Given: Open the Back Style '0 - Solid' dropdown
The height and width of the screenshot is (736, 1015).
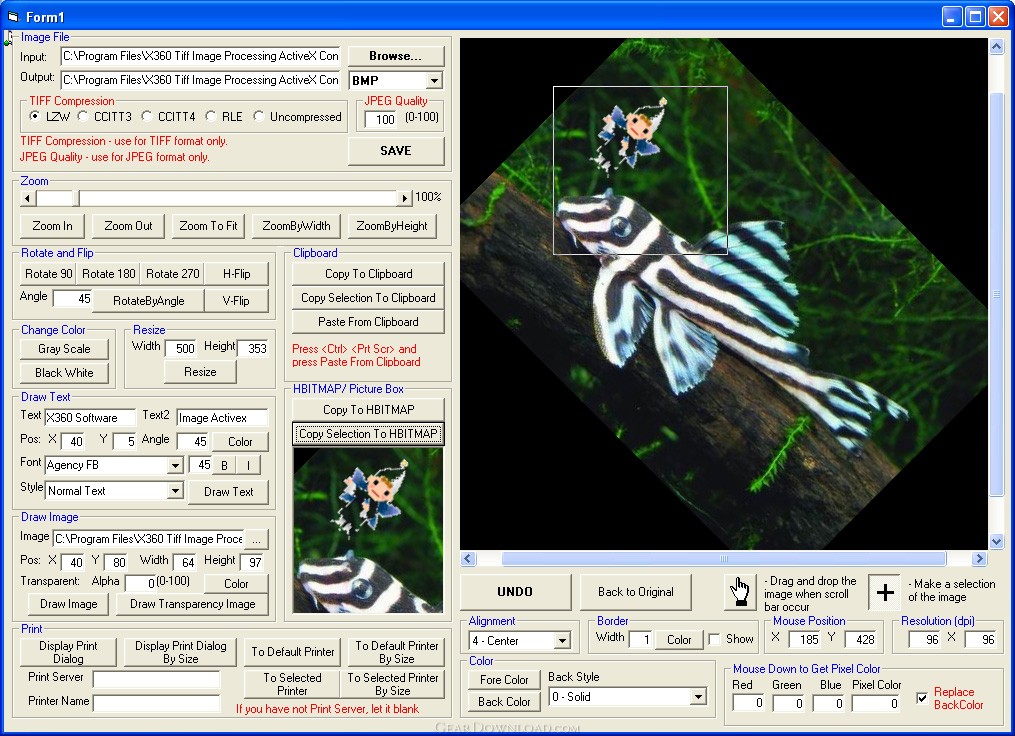Looking at the screenshot, I should point(698,697).
